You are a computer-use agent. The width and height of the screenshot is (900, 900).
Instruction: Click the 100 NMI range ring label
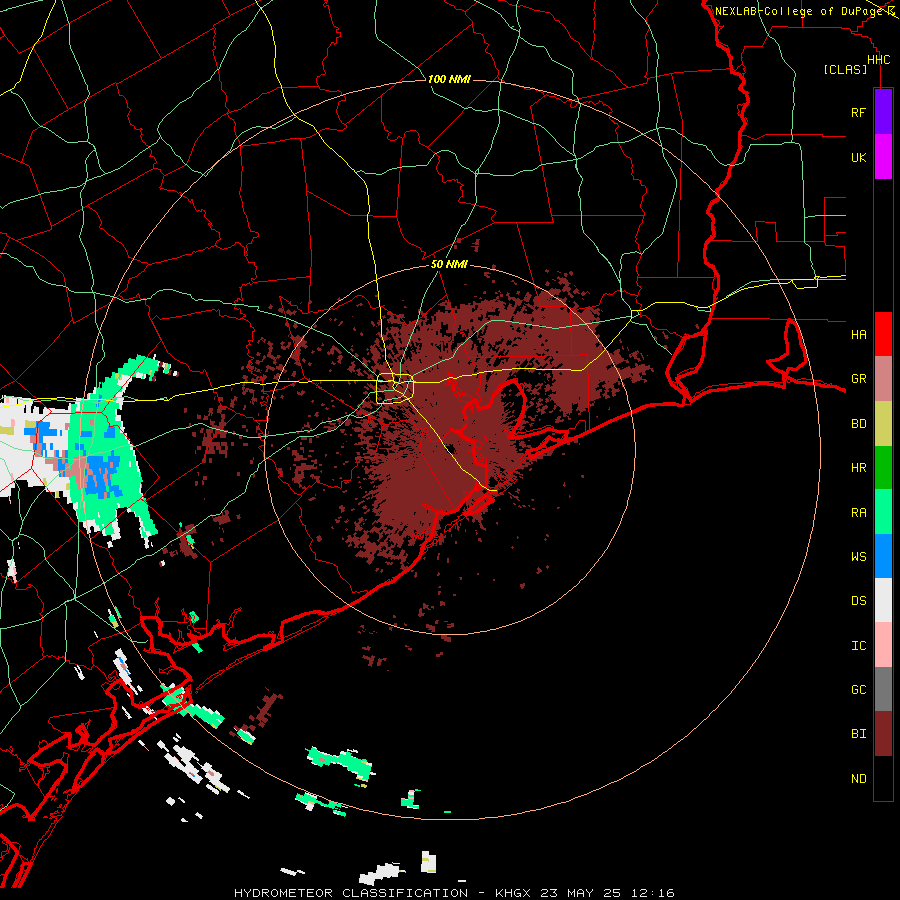(449, 79)
